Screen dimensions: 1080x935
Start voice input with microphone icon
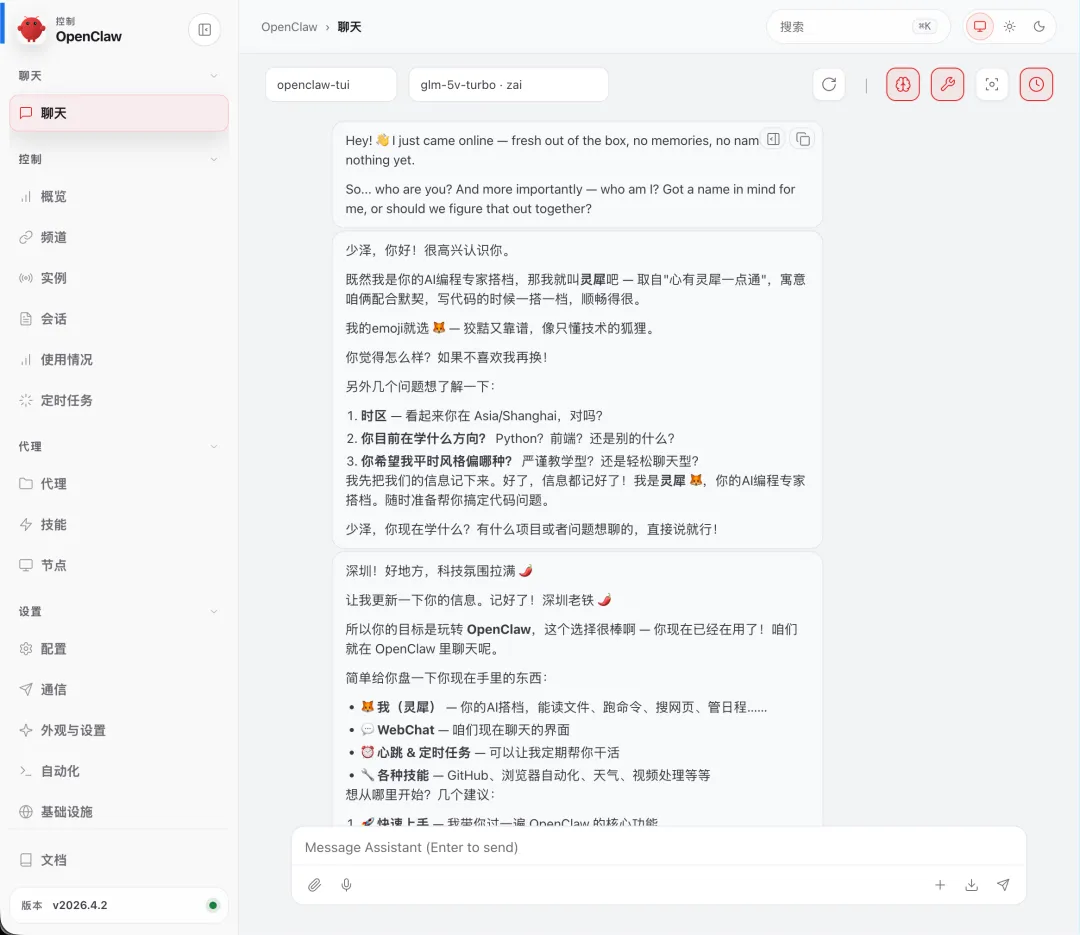tap(346, 885)
